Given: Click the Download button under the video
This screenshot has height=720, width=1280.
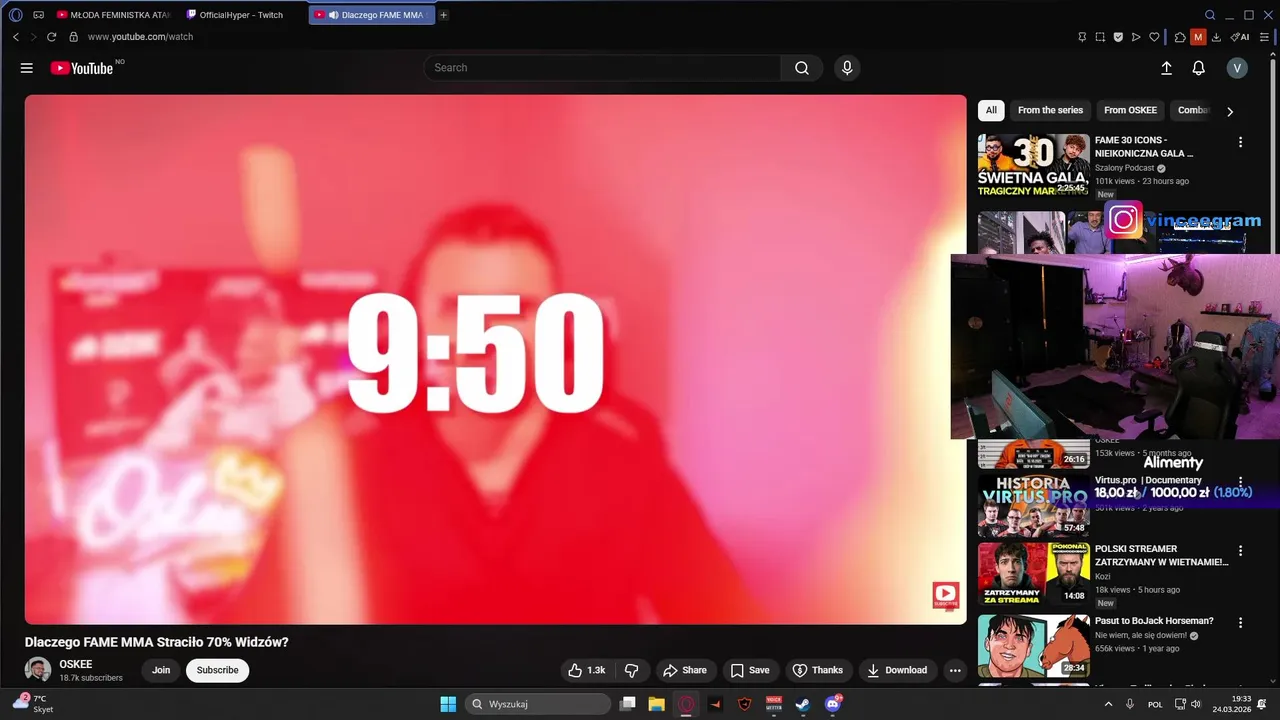Looking at the screenshot, I should (897, 670).
